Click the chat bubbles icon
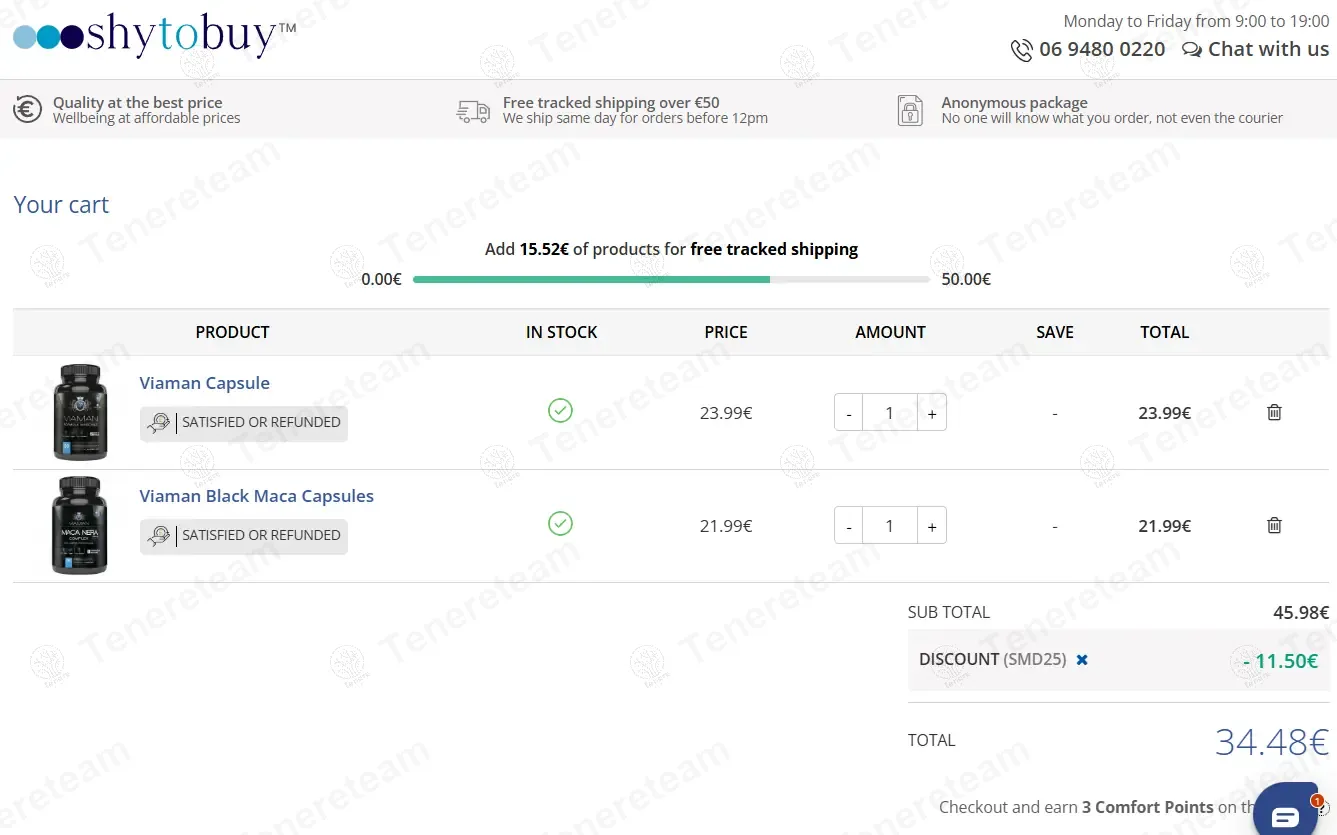The image size is (1337, 835). pos(1192,50)
